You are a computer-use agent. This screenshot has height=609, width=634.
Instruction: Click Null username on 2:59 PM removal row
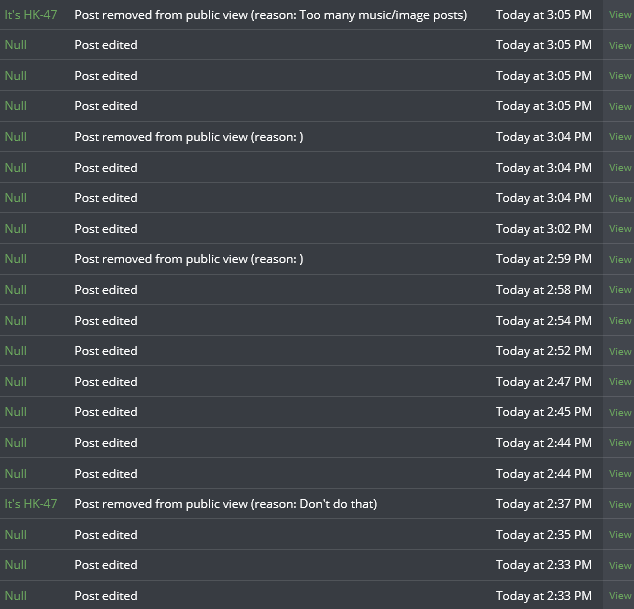[16, 259]
